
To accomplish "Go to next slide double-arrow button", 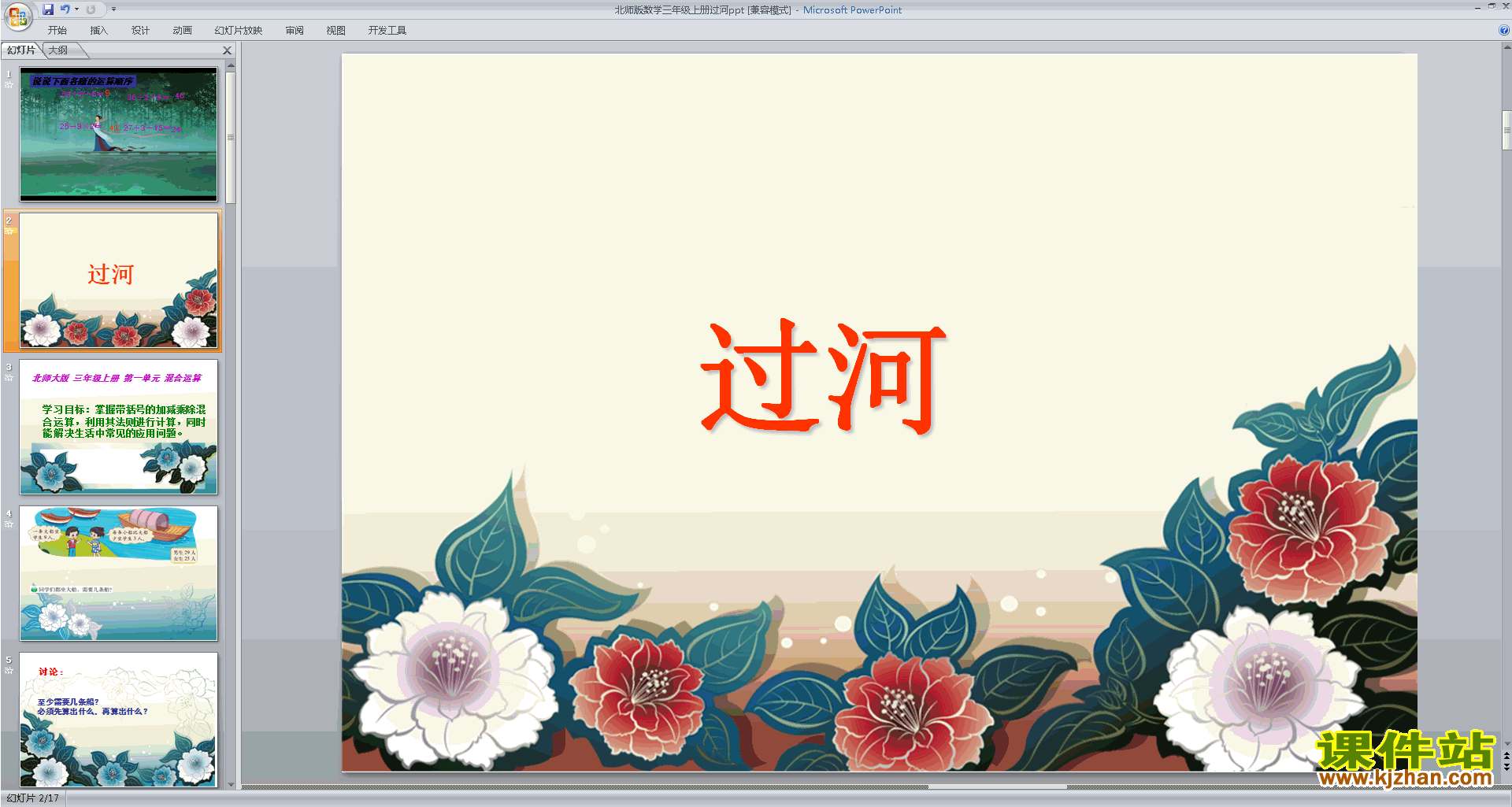I will point(1506,767).
